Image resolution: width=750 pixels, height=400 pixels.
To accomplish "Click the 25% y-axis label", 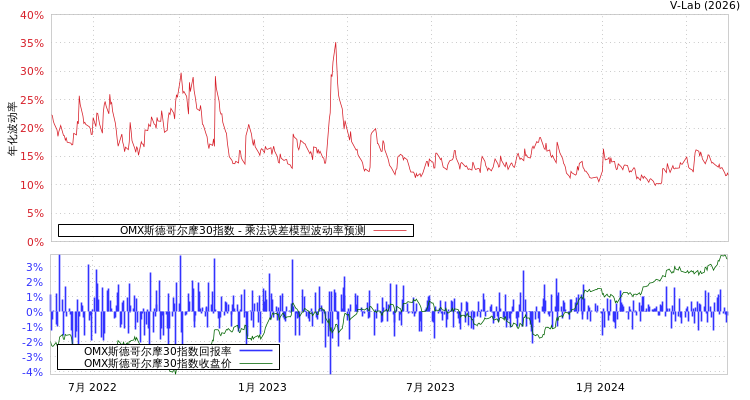I will pyautogui.click(x=32, y=100).
